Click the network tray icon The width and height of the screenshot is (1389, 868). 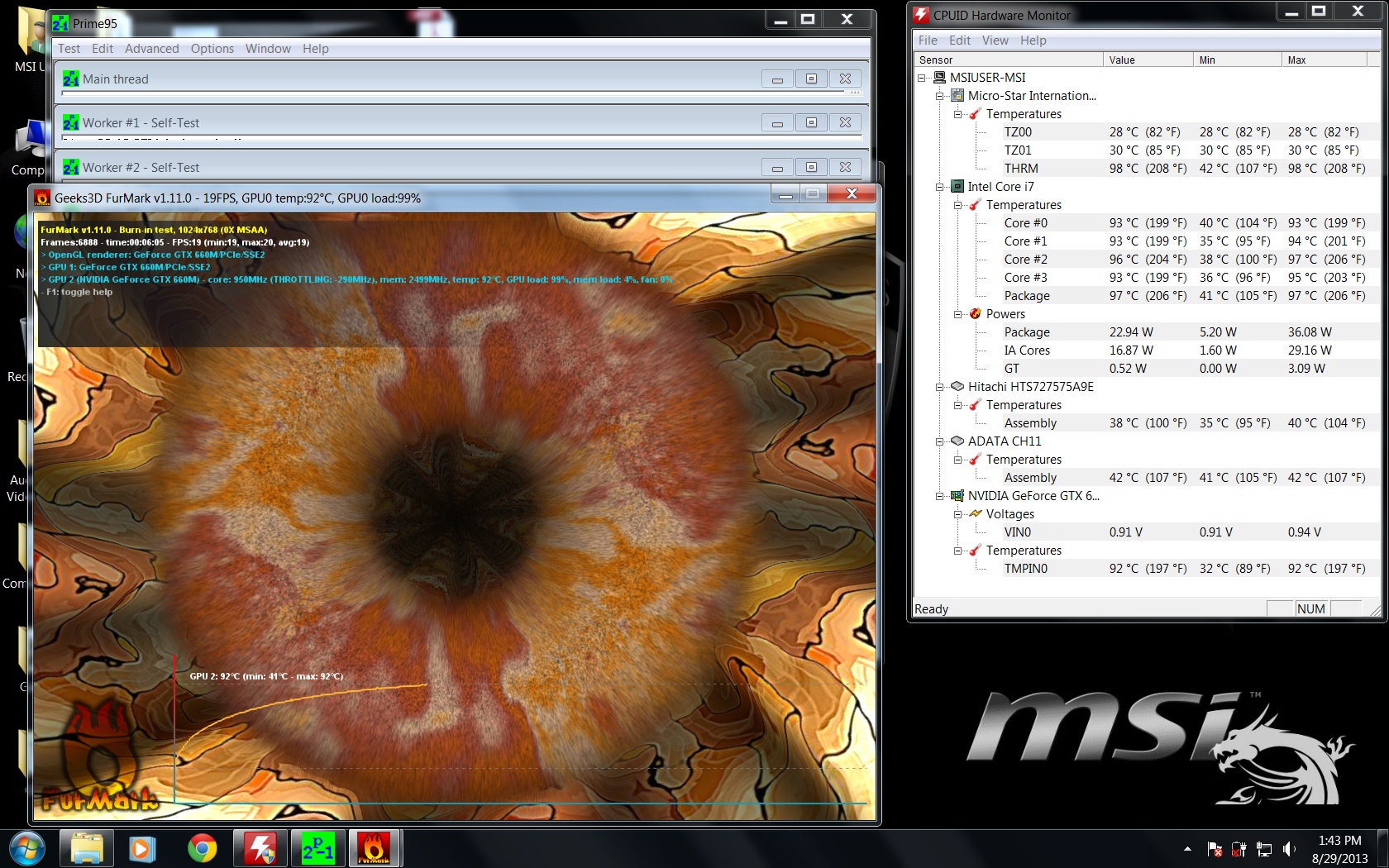pos(1264,849)
